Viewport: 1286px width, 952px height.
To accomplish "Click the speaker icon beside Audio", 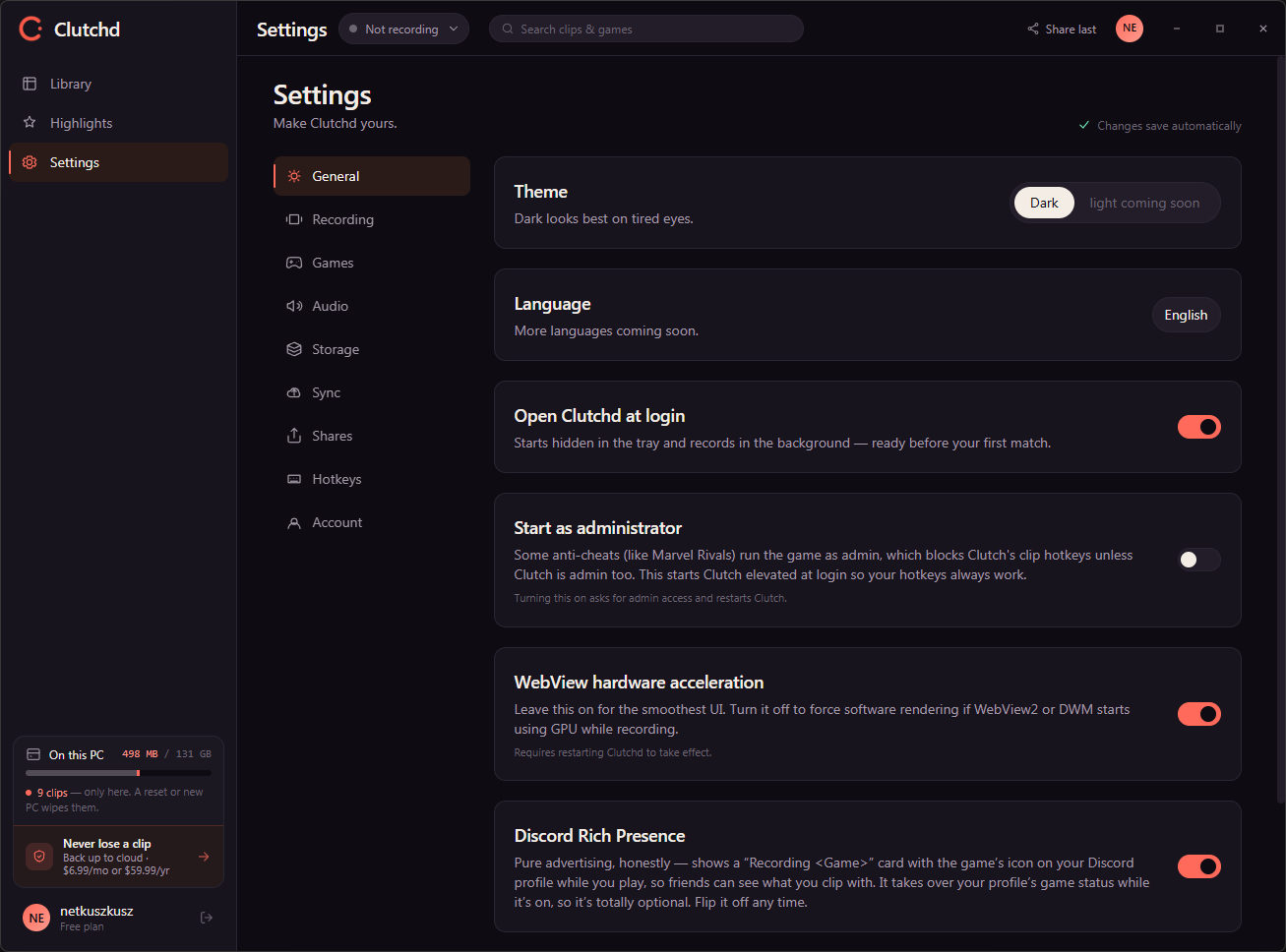I will [294, 306].
